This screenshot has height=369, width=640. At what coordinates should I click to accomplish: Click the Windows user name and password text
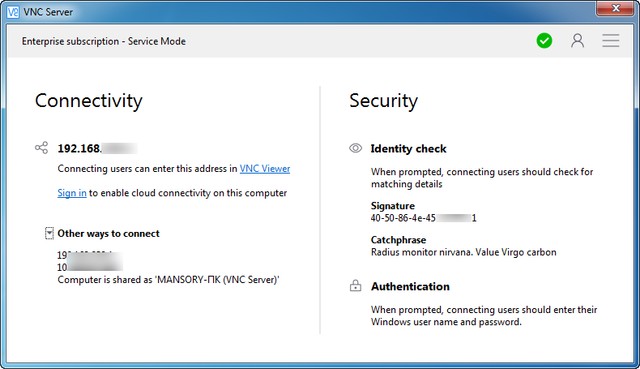point(446,322)
